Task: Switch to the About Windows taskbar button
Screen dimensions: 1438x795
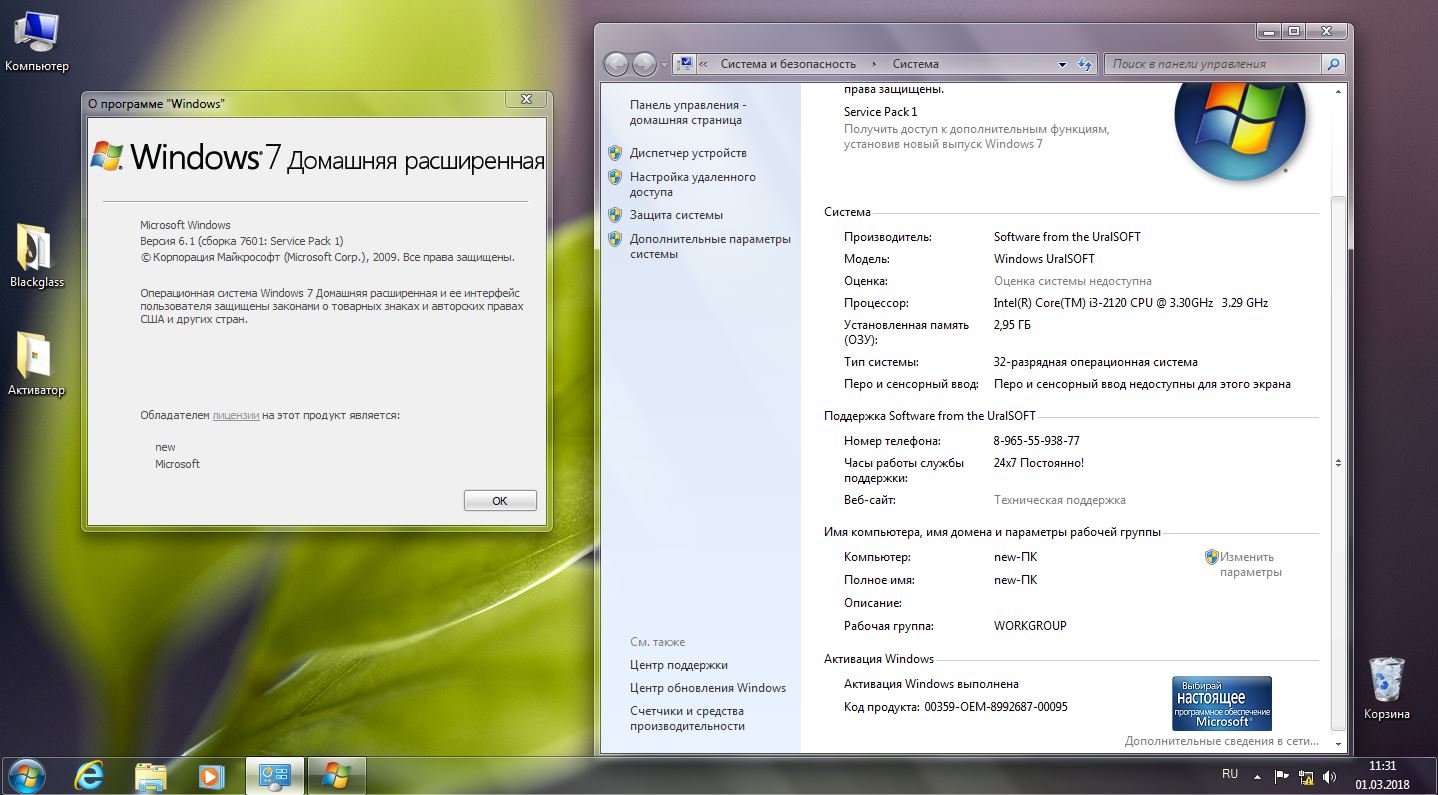Action: coord(337,775)
